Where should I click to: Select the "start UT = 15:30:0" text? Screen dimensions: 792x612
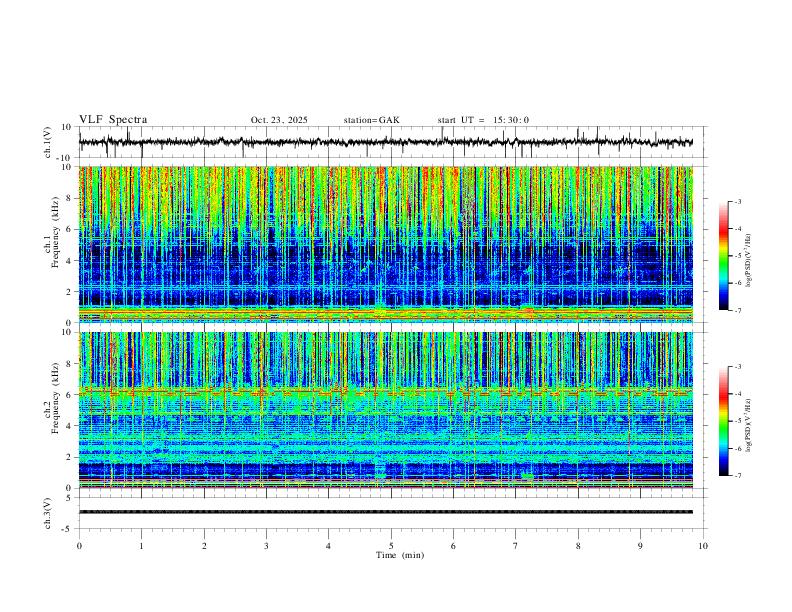click(483, 120)
